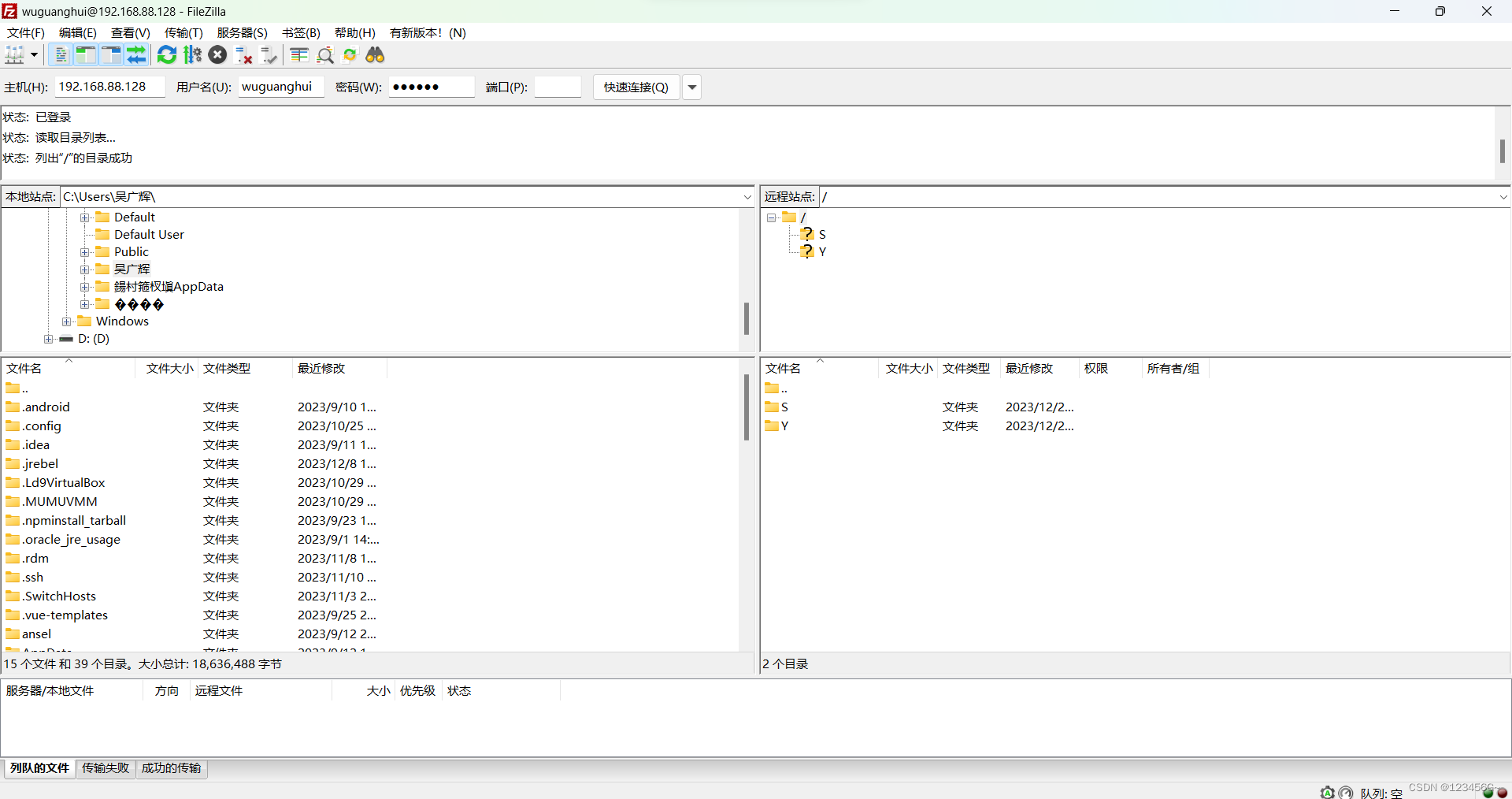Select the S folder in remote tree

click(x=822, y=235)
